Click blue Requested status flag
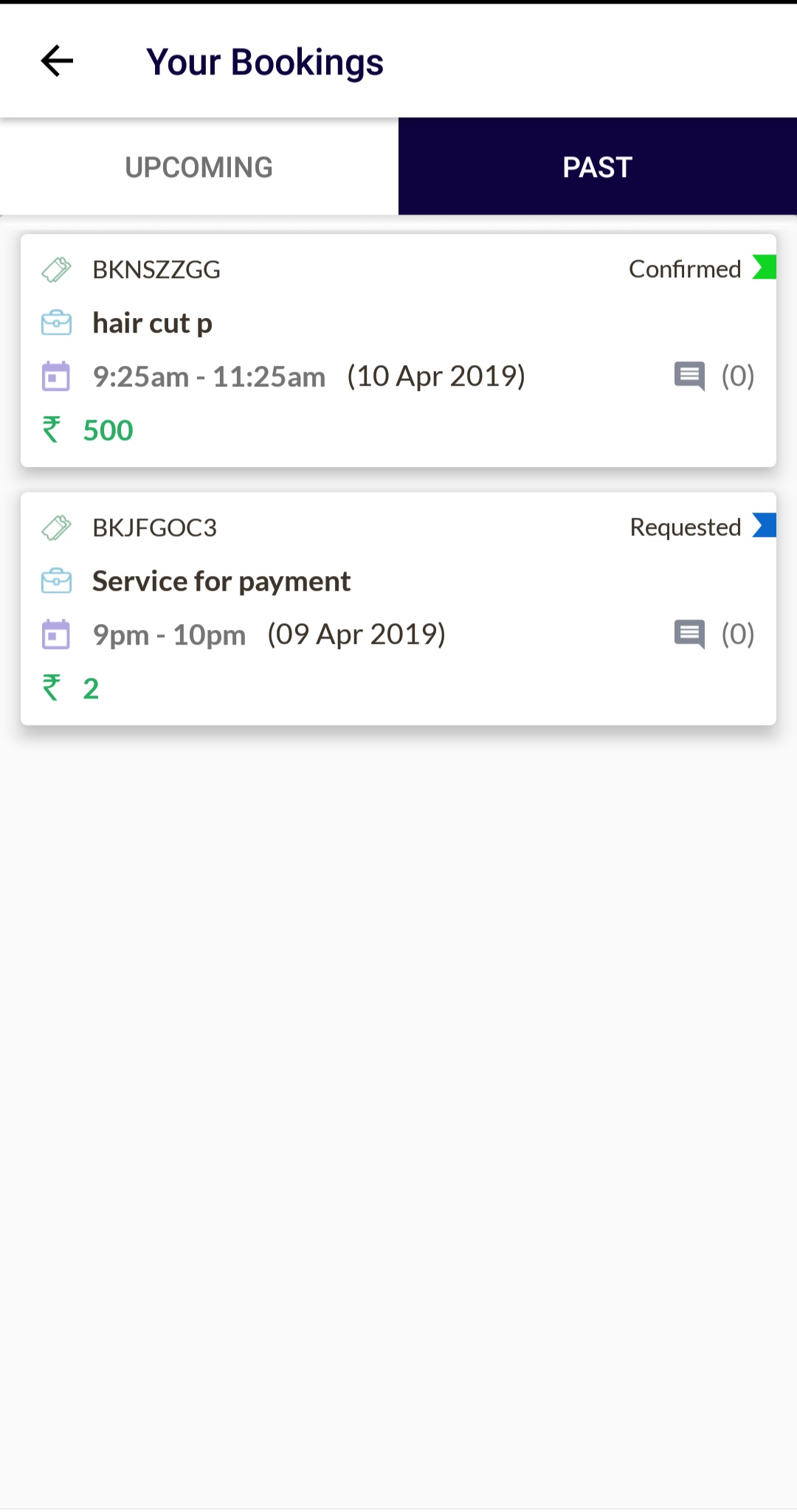Image resolution: width=797 pixels, height=1512 pixels. (x=764, y=525)
